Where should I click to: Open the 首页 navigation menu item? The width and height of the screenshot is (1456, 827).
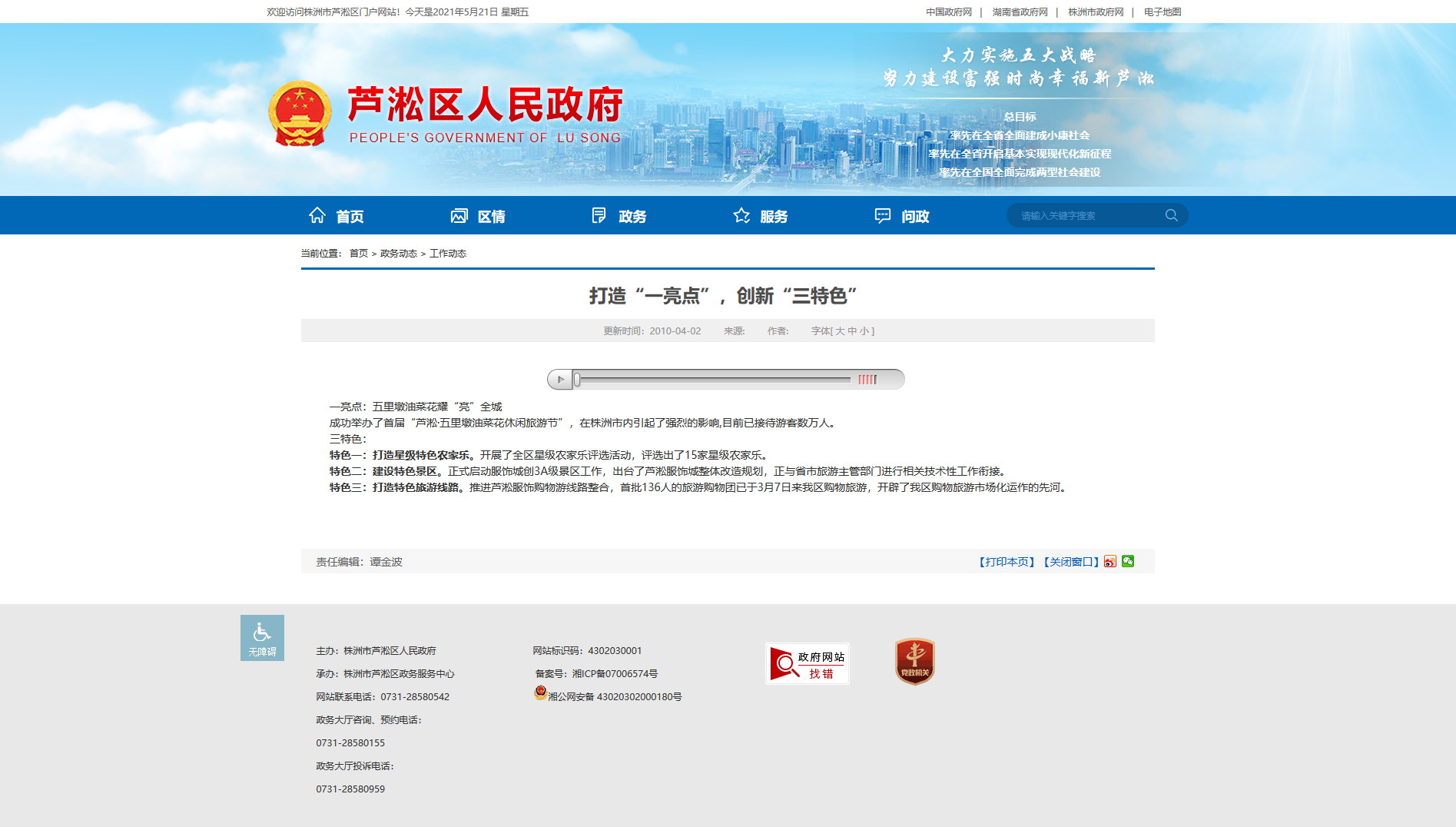coord(337,216)
